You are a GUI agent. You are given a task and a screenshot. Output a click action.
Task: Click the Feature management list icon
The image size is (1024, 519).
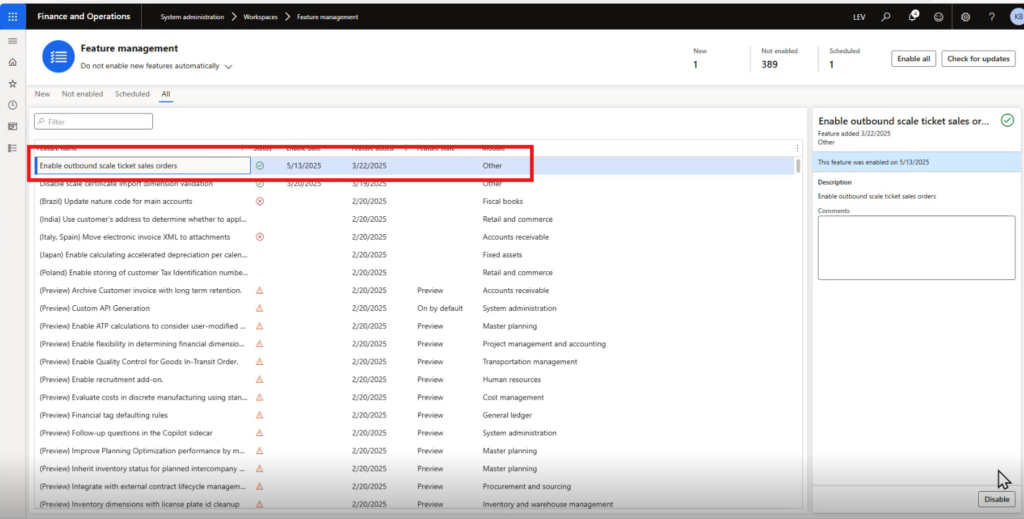tap(58, 57)
